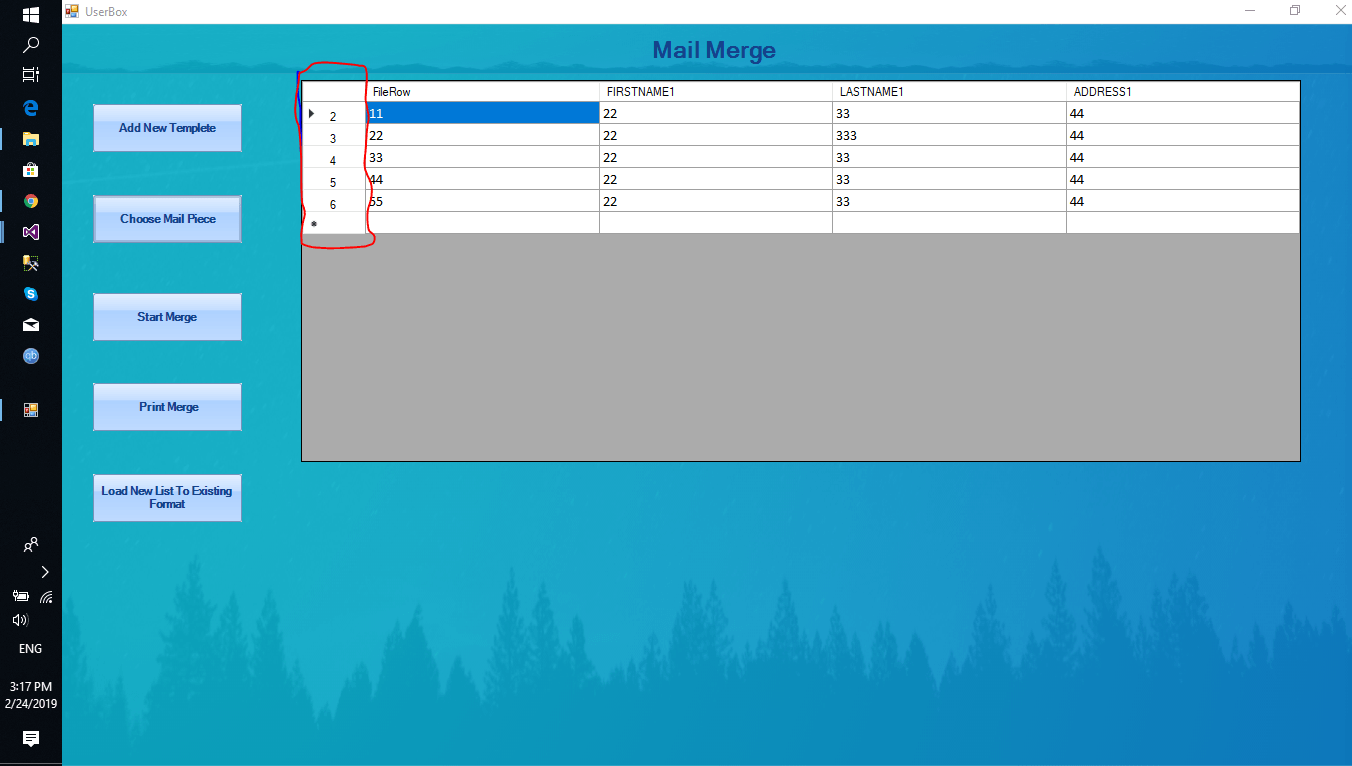Open Microsoft Edge from the taskbar
Image resolution: width=1352 pixels, height=766 pixels.
point(31,107)
